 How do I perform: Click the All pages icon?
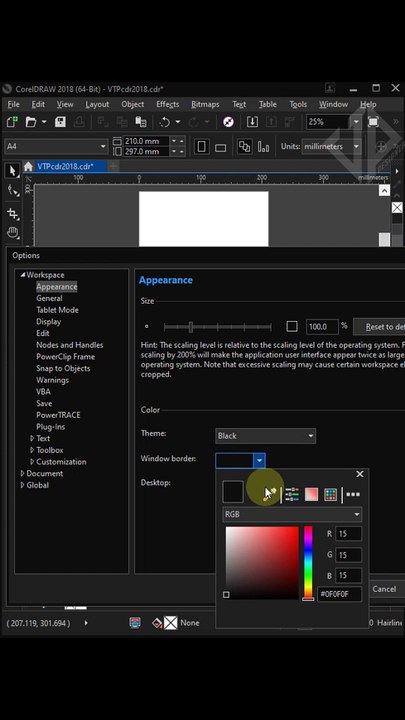[x=244, y=147]
